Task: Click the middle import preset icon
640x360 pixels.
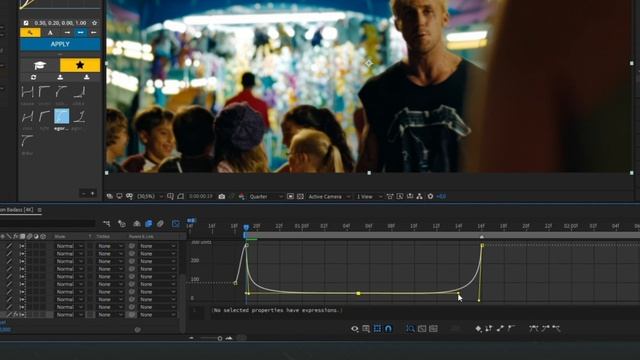Action: 60,77
